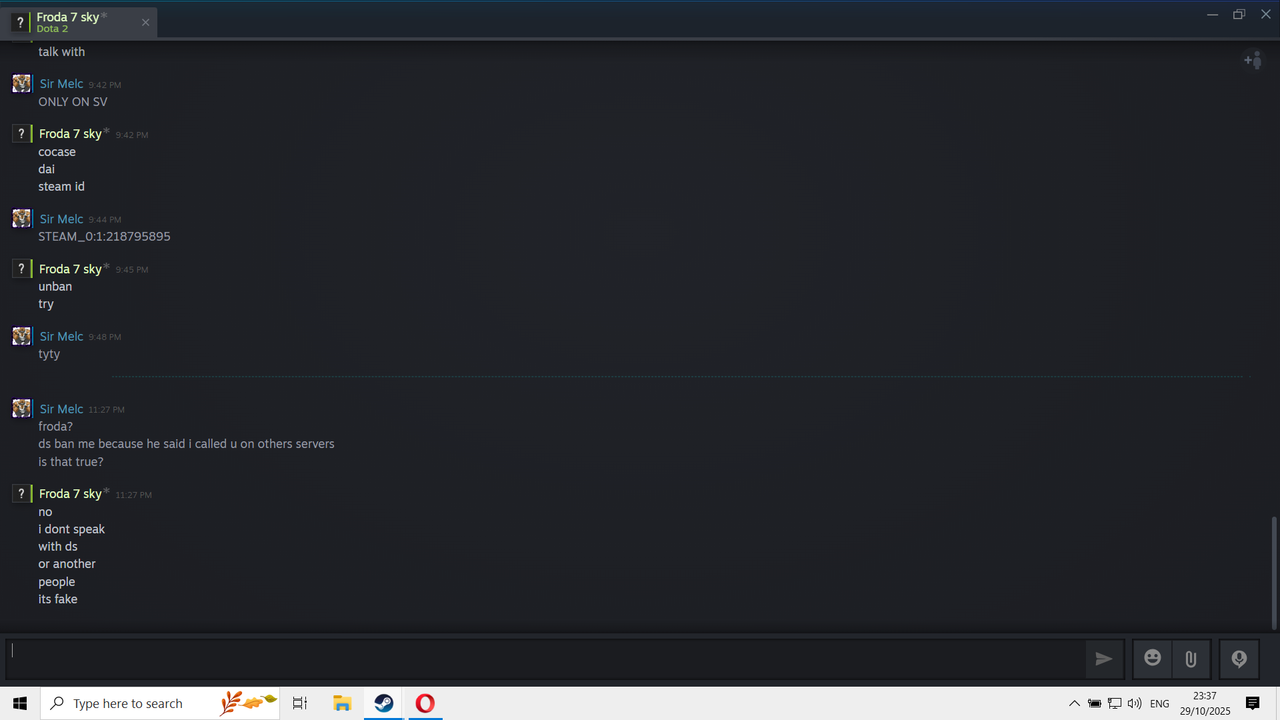Image resolution: width=1280 pixels, height=720 pixels.
Task: Open Sir Melc avatar at 9:42 PM
Action: (21, 83)
